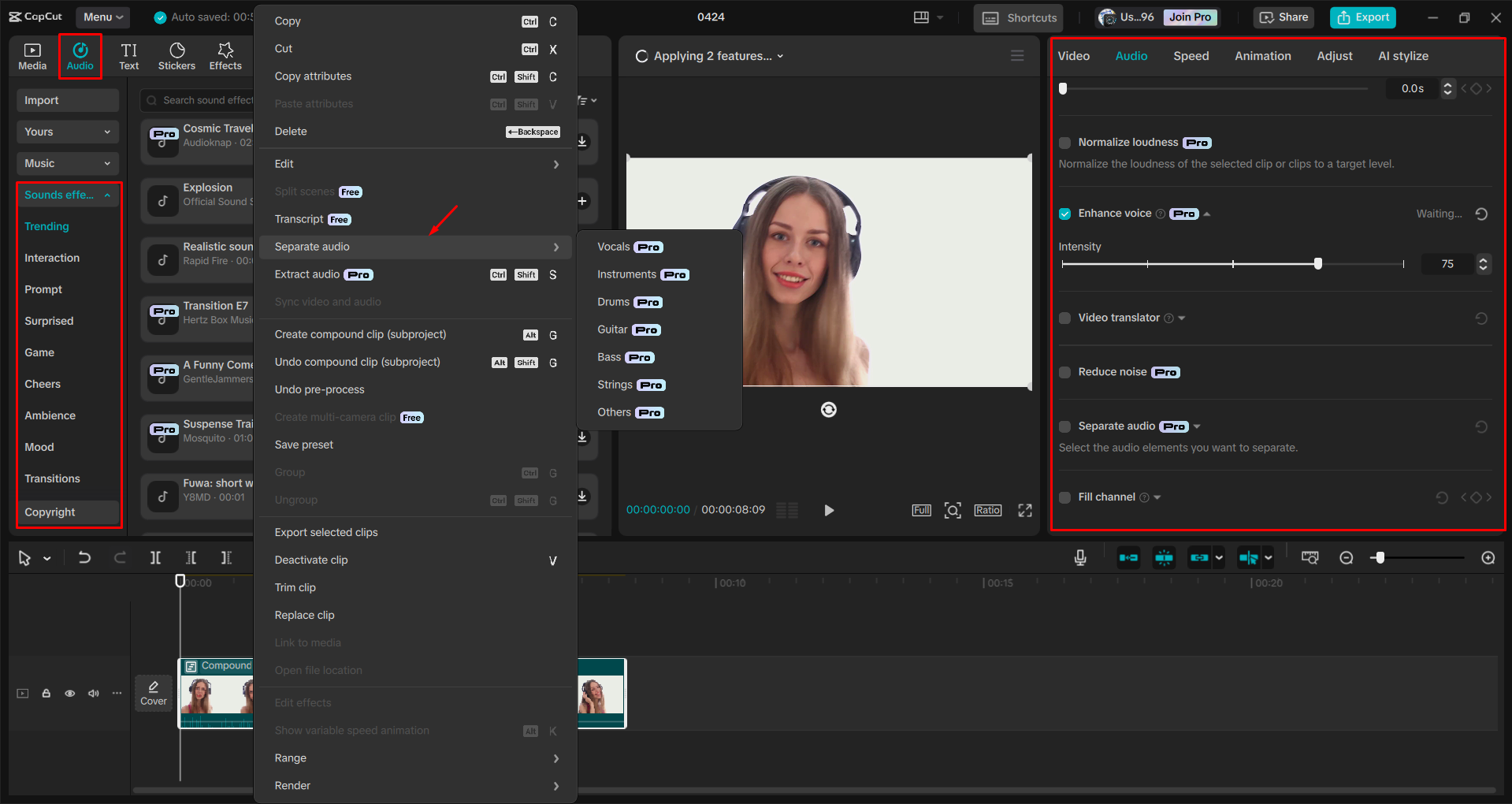Select the Split clip icon
1512x804 pixels.
coord(155,557)
